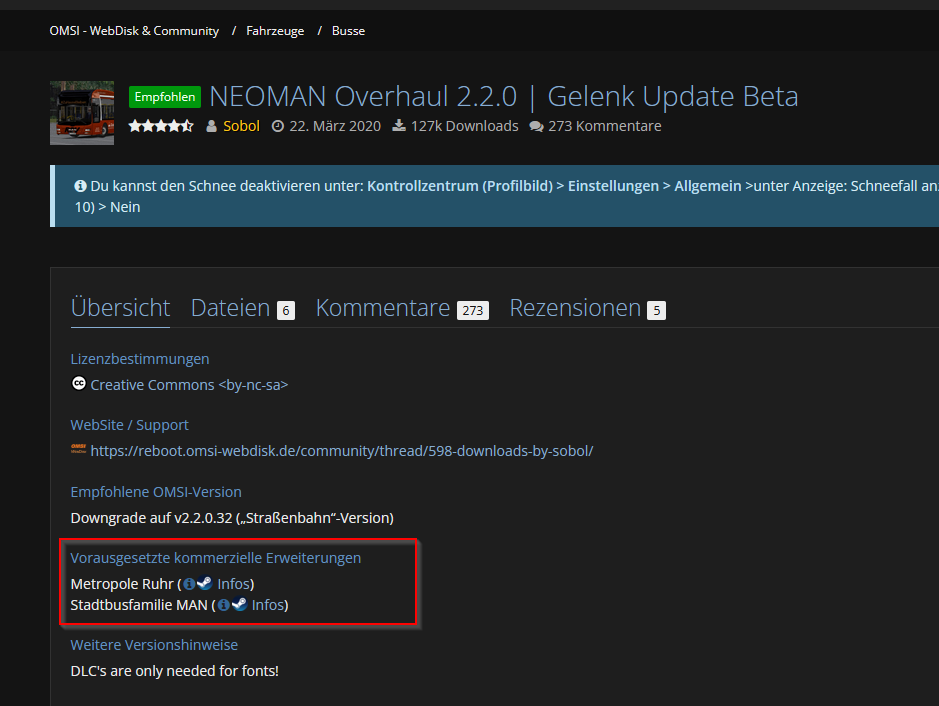Switch to the Kommentare tab

383,308
